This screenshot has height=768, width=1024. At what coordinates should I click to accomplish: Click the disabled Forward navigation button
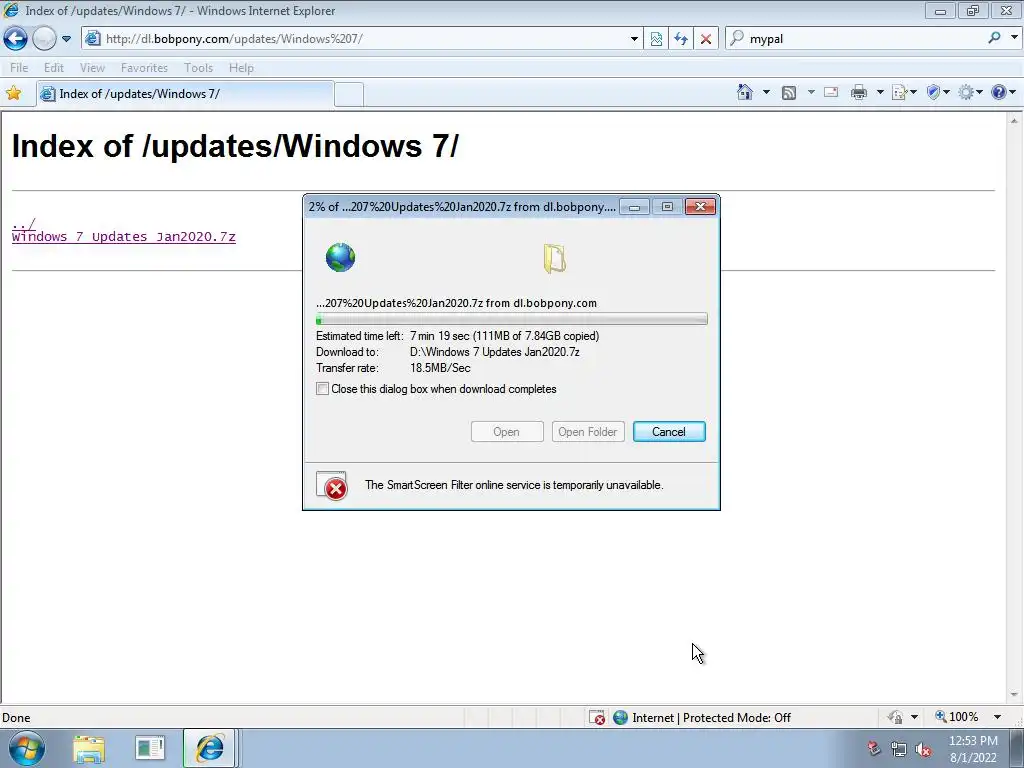[44, 39]
